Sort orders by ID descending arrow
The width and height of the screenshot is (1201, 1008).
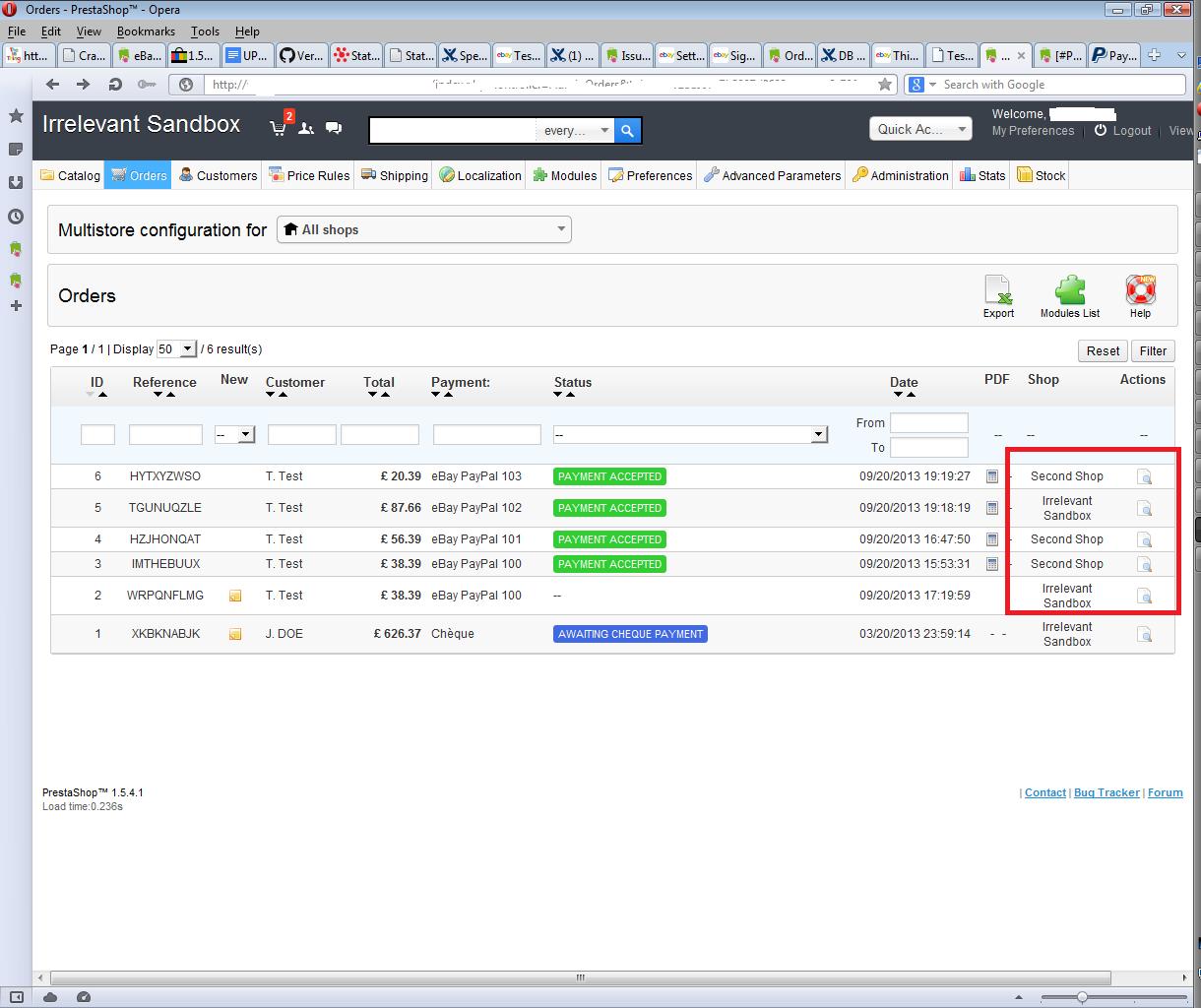pyautogui.click(x=91, y=395)
